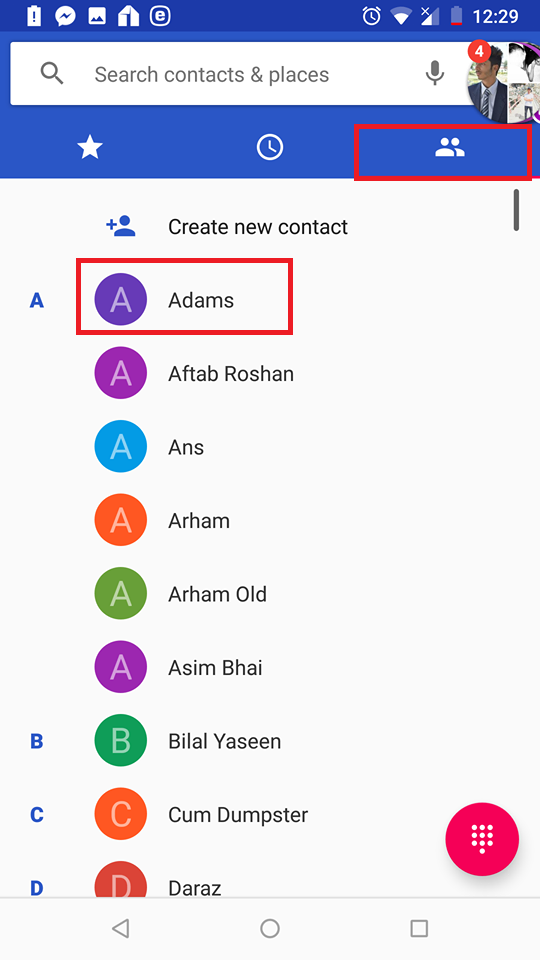540x960 pixels.
Task: Select the Arham Old contact entry
Action: [x=270, y=594]
